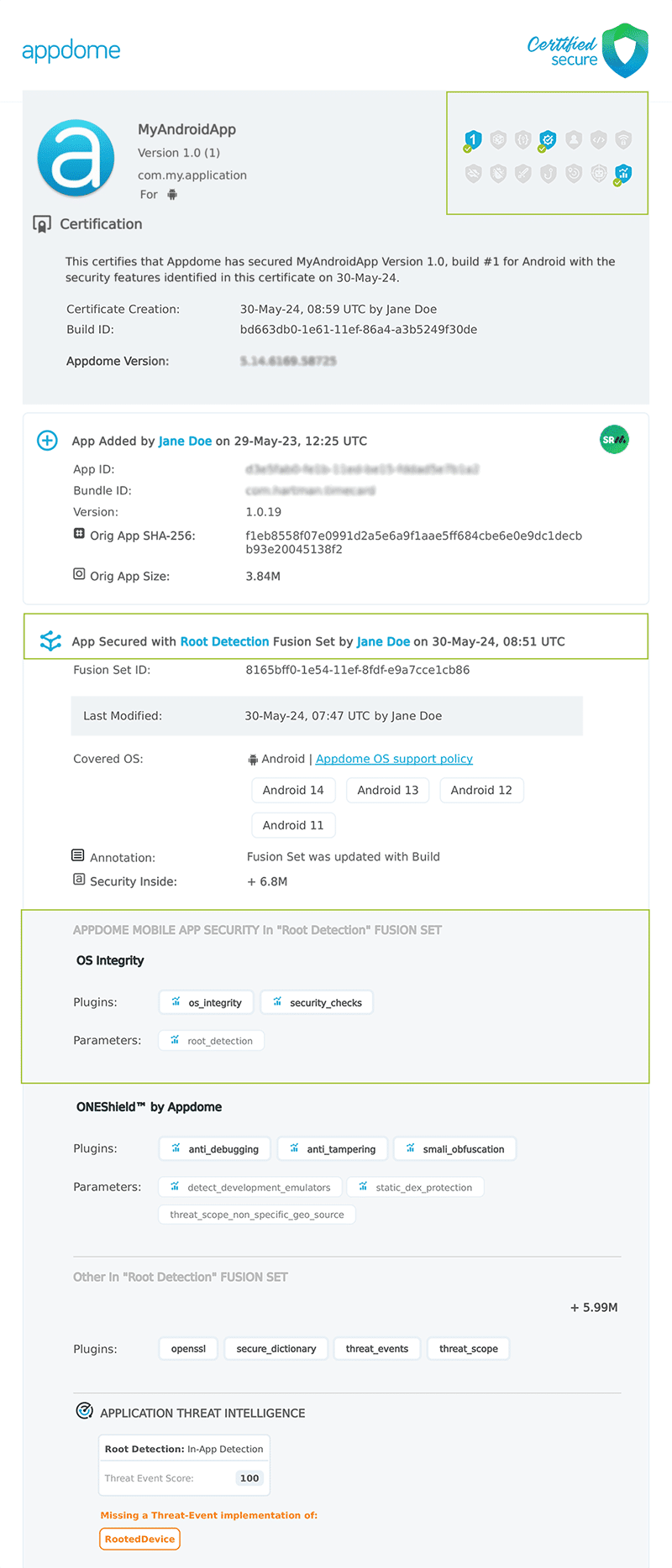Screen dimensions: 672x1568
Task: Click the greyed code brackets shield icon
Action: pyautogui.click(x=598, y=139)
